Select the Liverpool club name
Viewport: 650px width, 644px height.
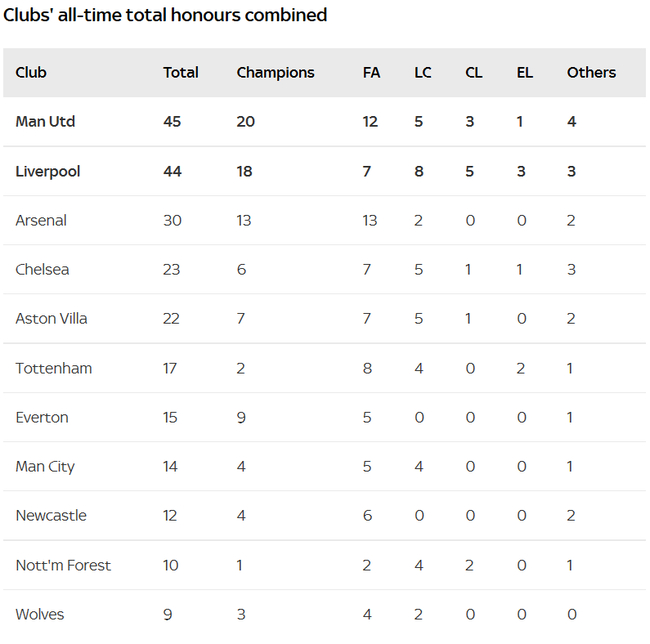47,172
